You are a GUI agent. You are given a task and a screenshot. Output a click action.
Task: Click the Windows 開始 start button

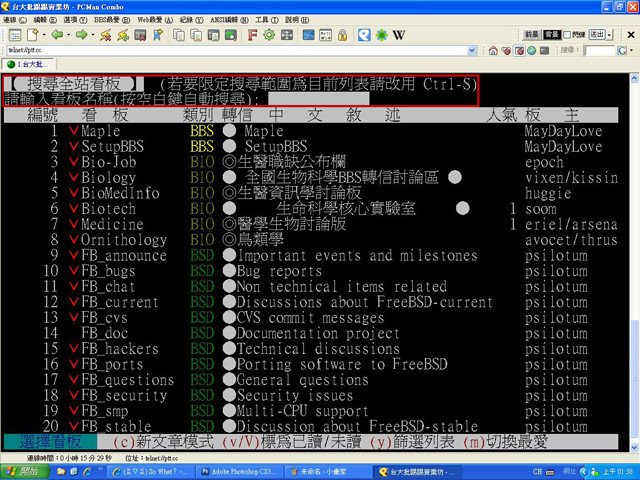tap(25, 471)
